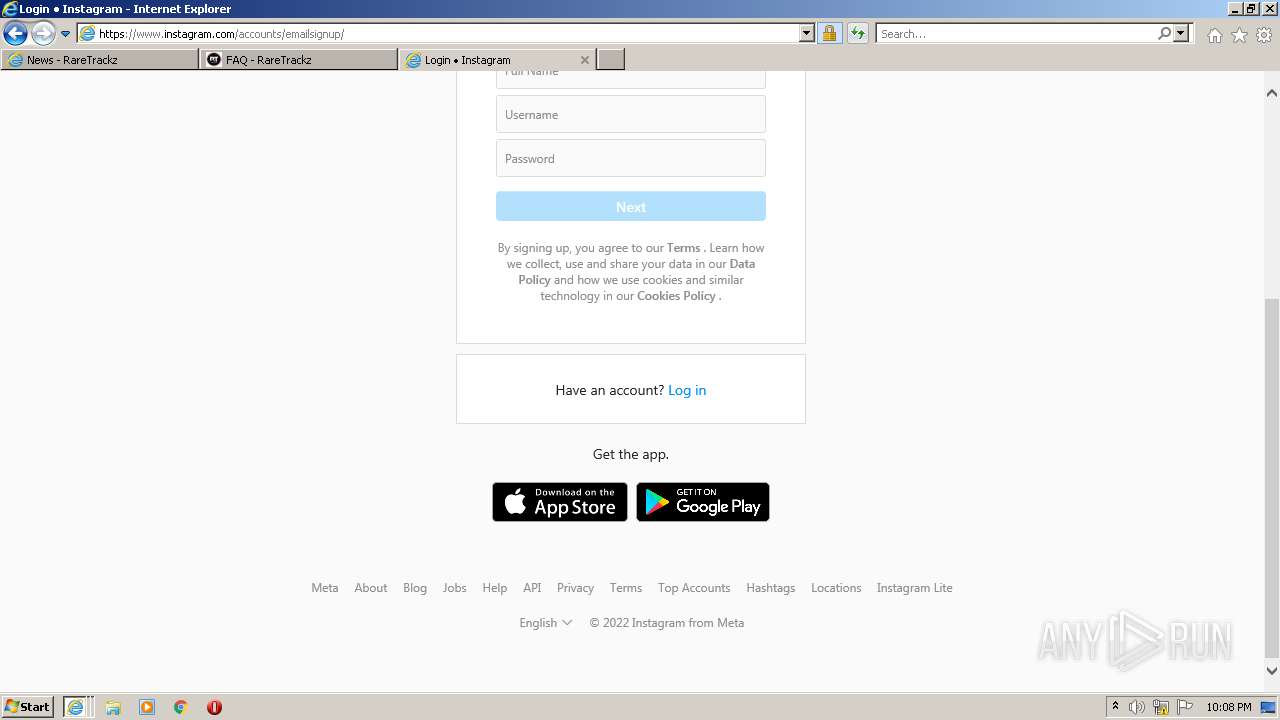This screenshot has width=1280, height=720.
Task: Open the Hashtags footer link
Action: click(x=771, y=588)
